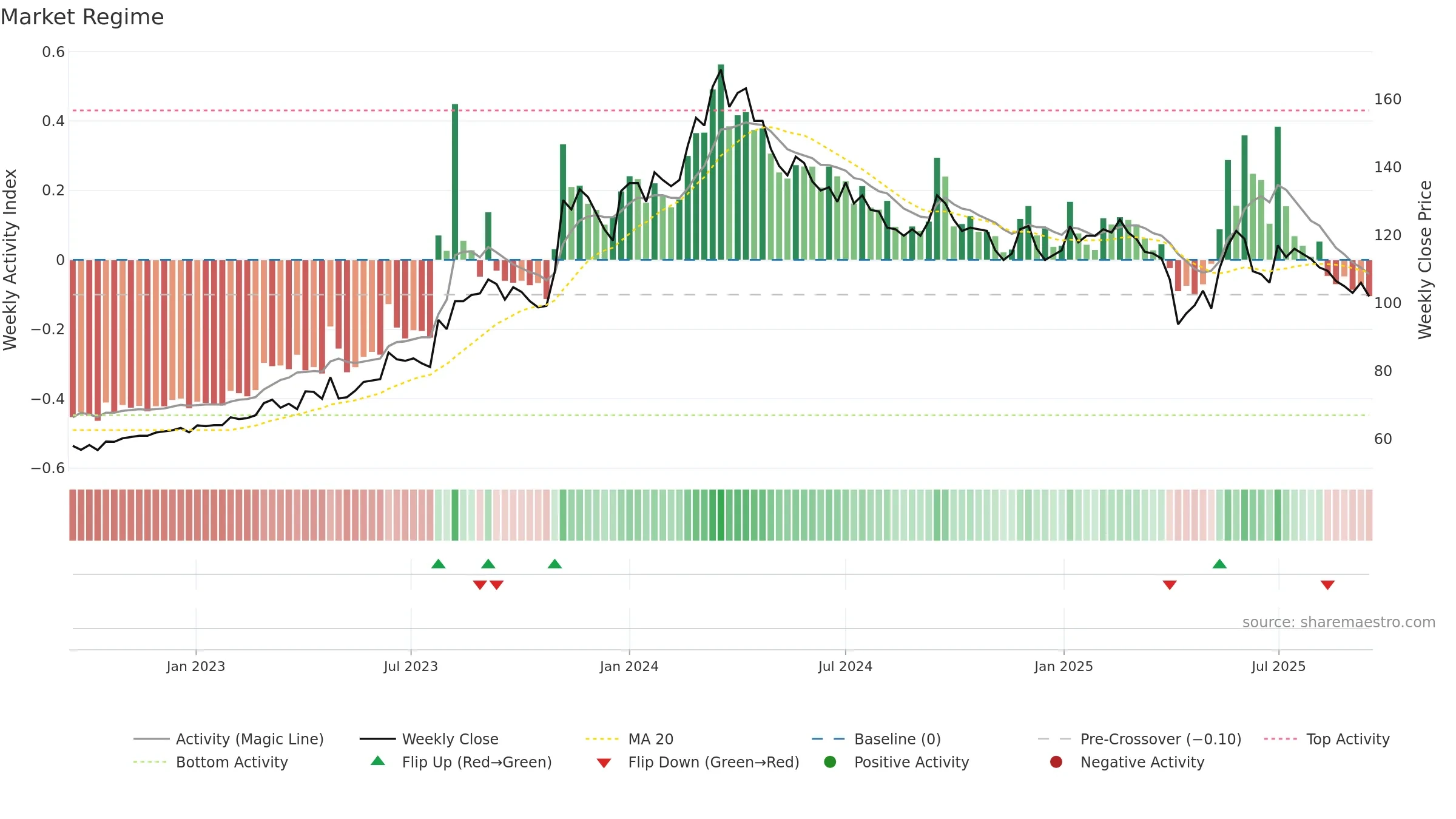This screenshot has width=1456, height=819.
Task: Toggle the MA 20 legend entry
Action: click(x=629, y=739)
